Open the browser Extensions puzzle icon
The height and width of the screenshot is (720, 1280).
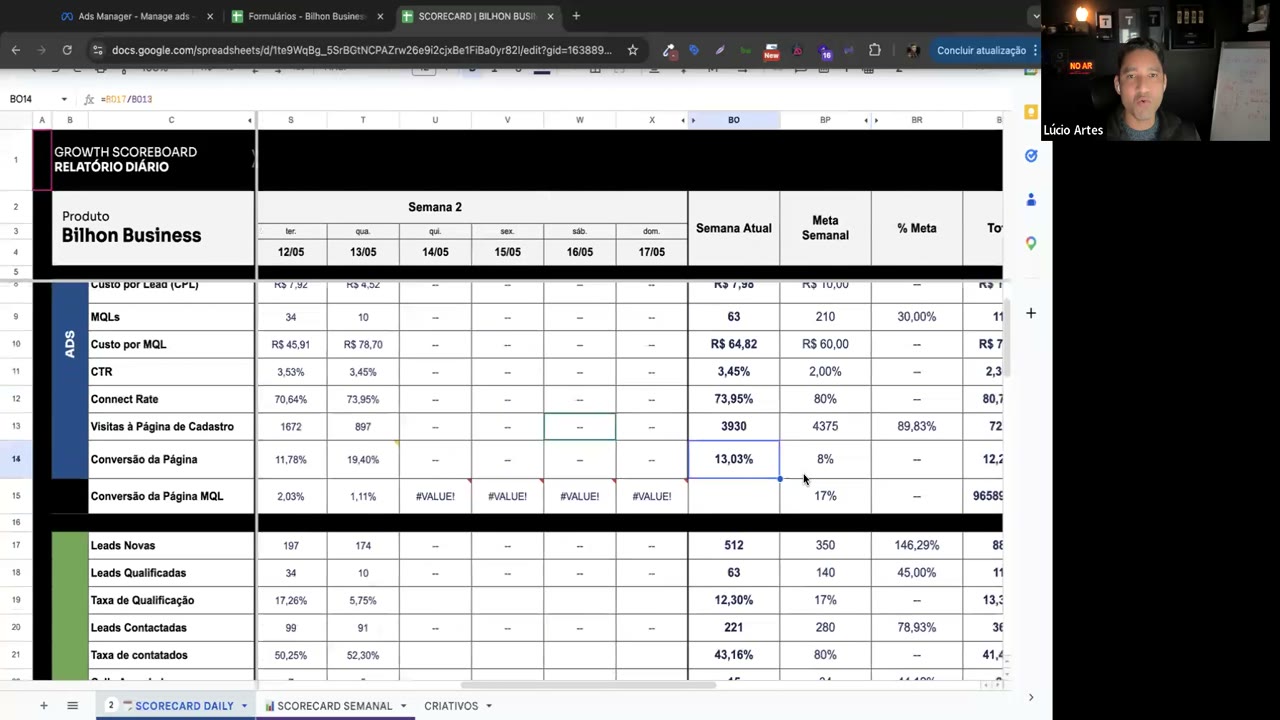click(x=875, y=50)
